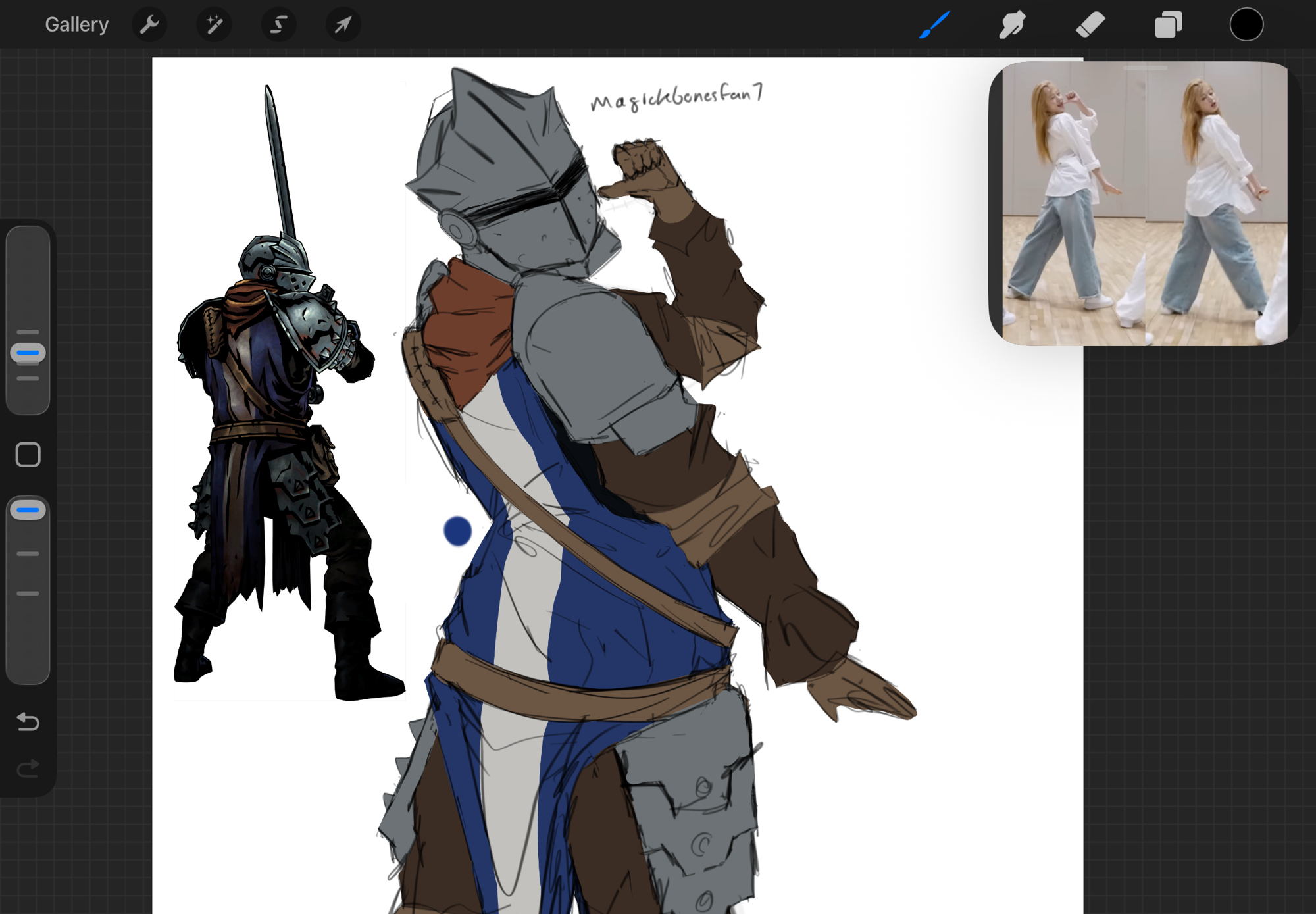Click the brush size slider handle
The width and height of the screenshot is (1316, 914).
tap(28, 353)
